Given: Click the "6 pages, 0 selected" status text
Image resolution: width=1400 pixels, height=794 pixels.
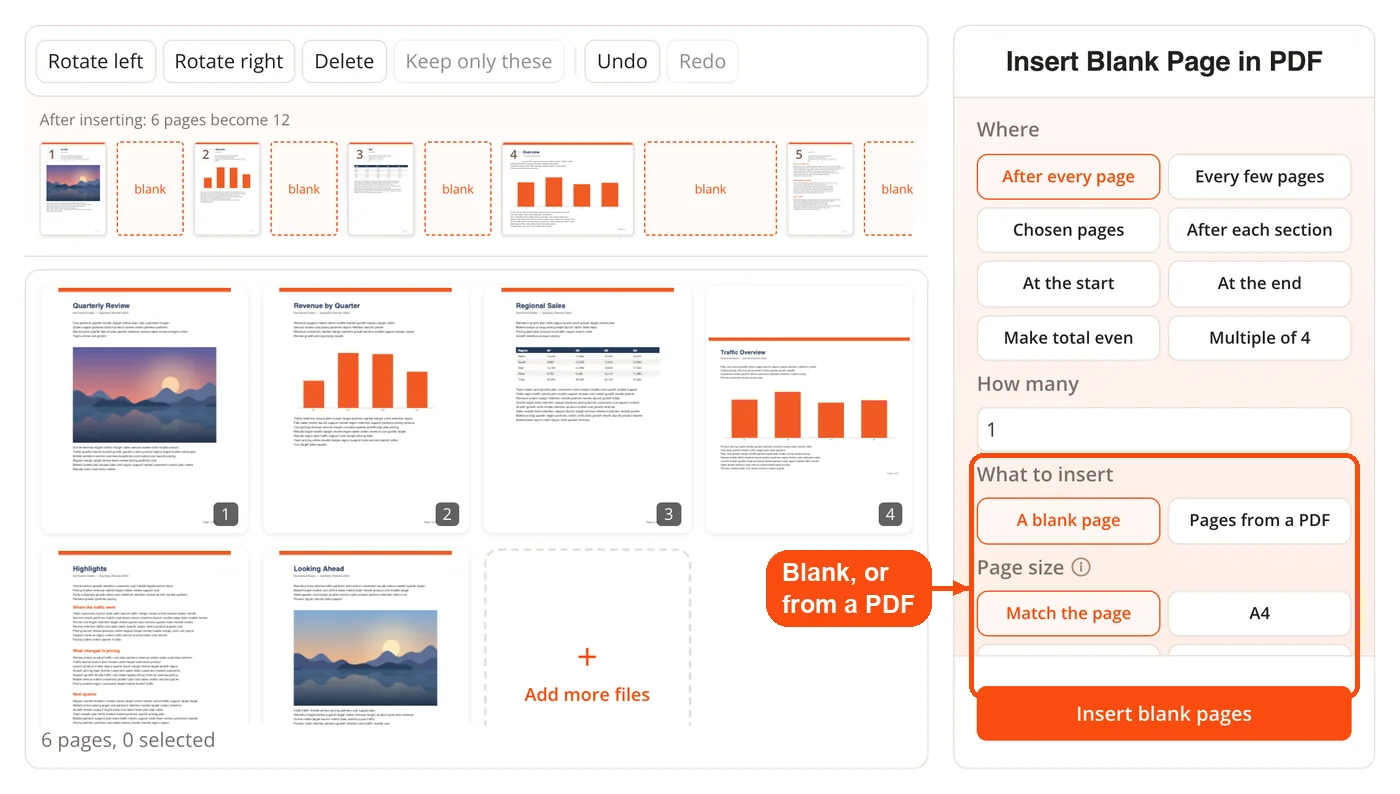Looking at the screenshot, I should pos(128,740).
